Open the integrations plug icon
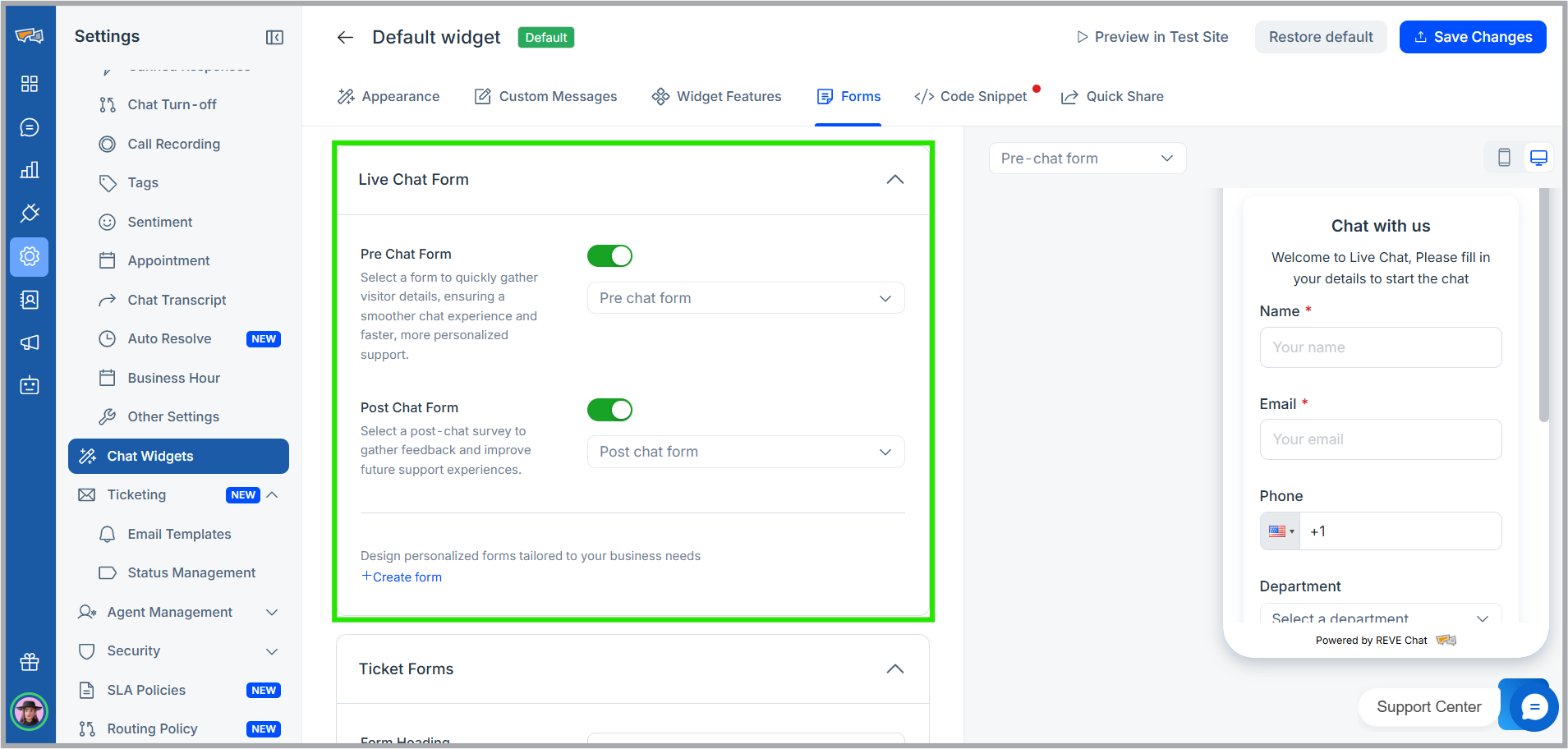This screenshot has height=749, width=1568. 30,214
